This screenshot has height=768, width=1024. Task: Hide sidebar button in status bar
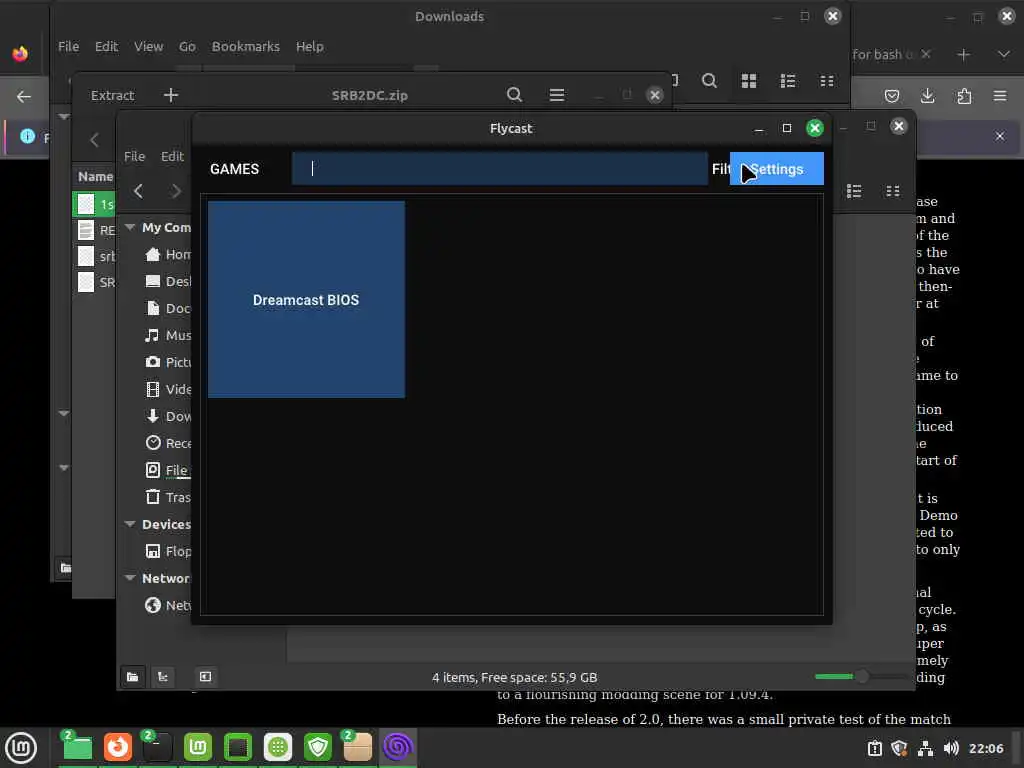205,677
